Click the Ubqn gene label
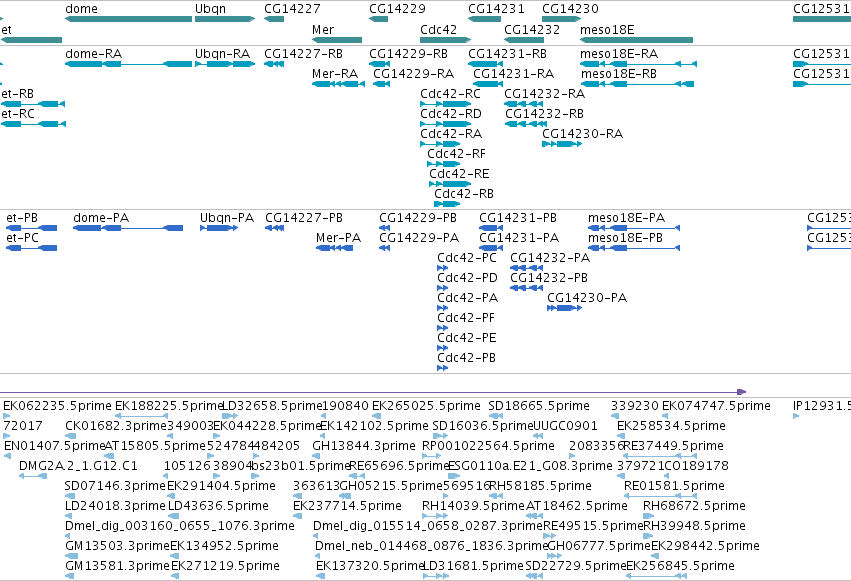The width and height of the screenshot is (851, 581). click(x=211, y=9)
